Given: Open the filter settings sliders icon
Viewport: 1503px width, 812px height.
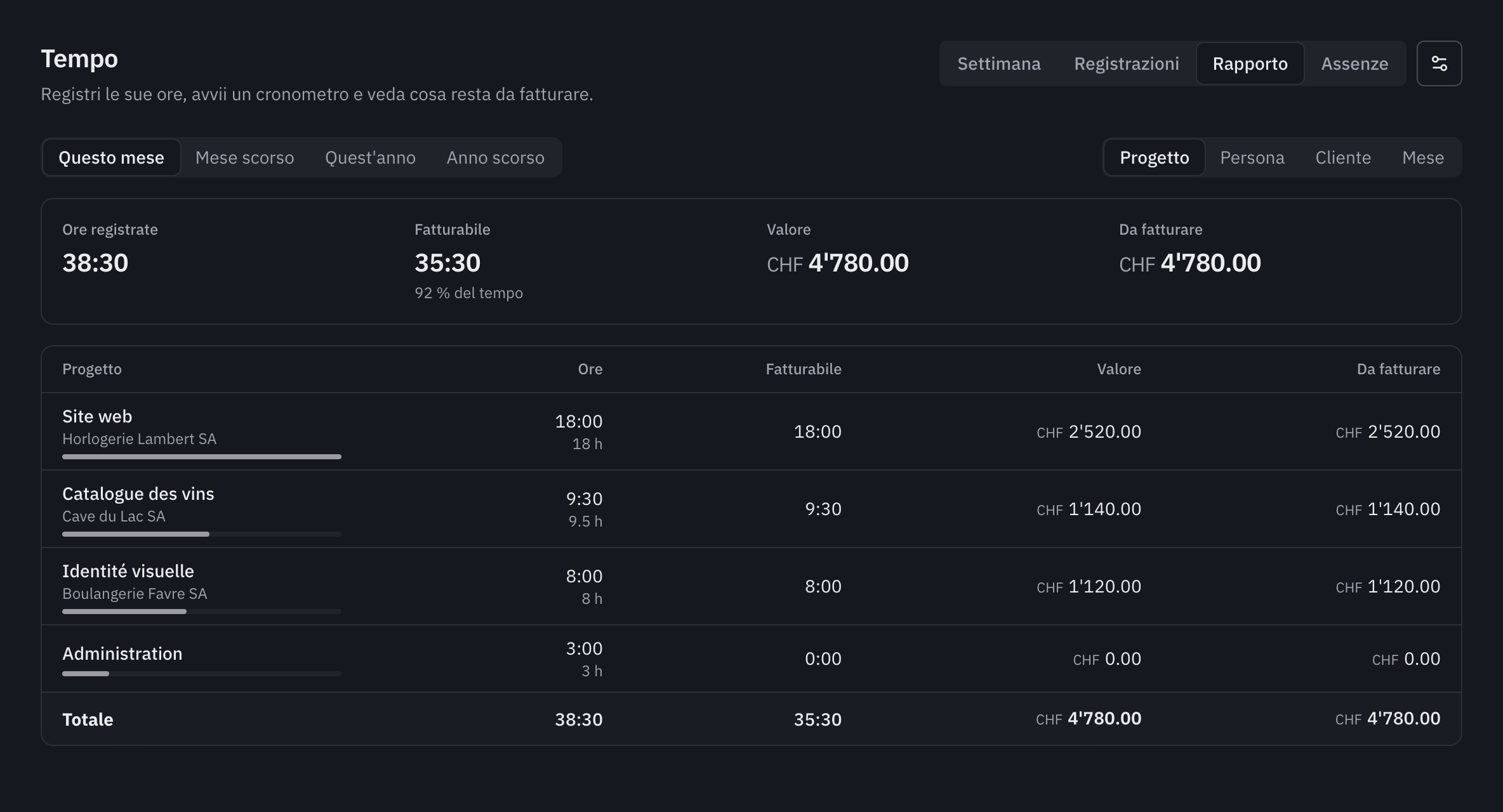Looking at the screenshot, I should point(1439,63).
